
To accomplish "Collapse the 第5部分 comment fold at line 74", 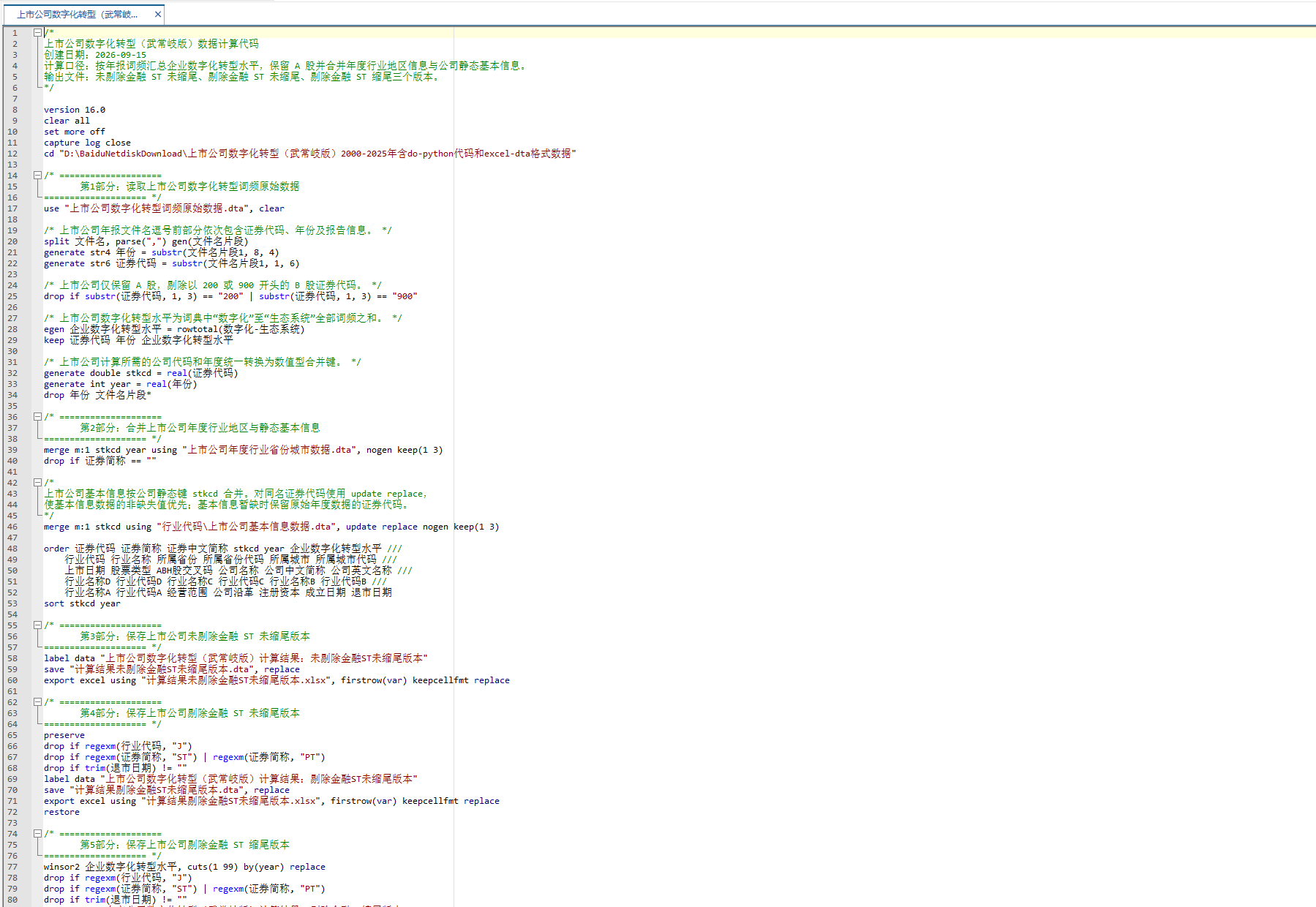I will click(x=37, y=833).
